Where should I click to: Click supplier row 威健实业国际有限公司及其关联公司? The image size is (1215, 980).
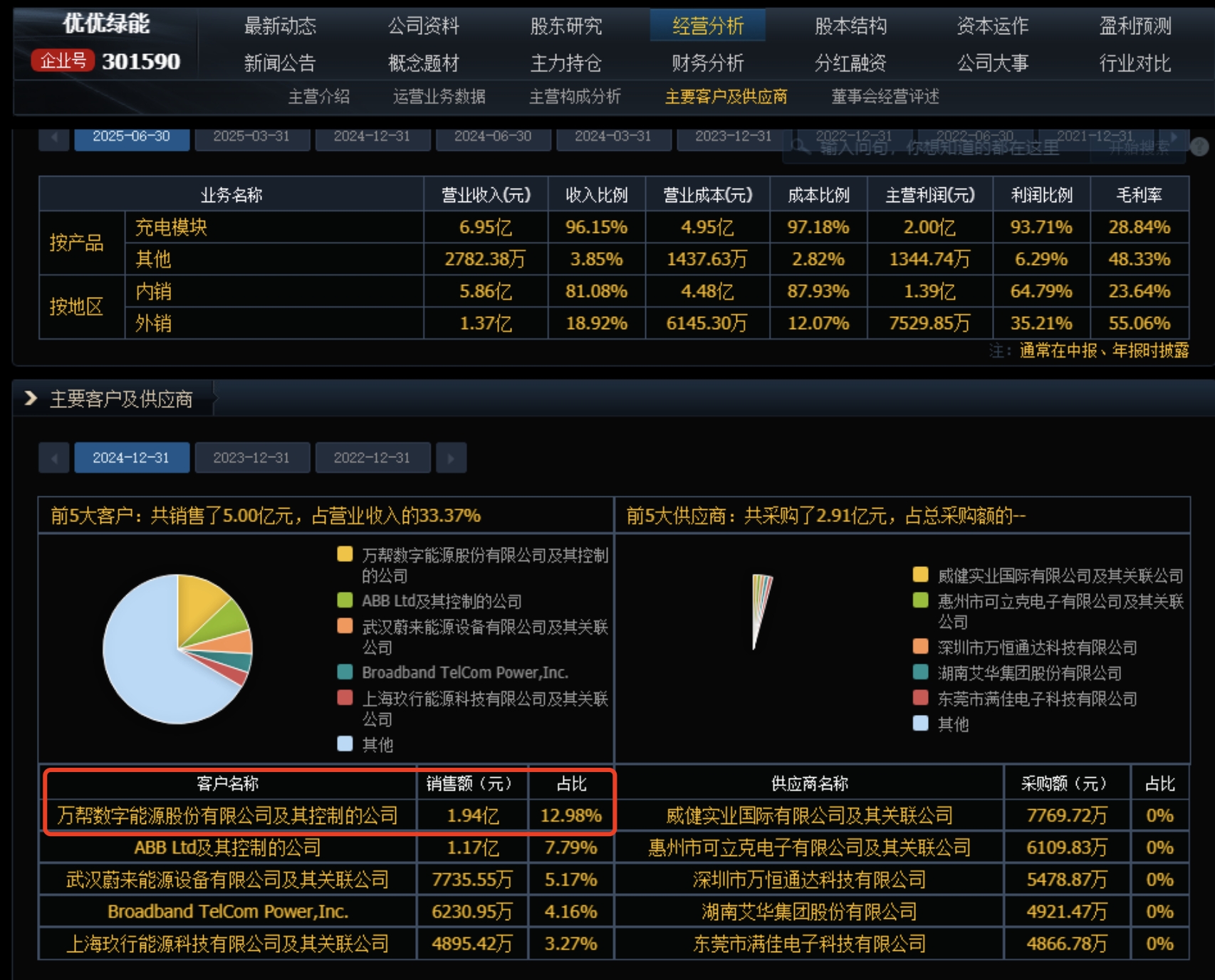[810, 815]
